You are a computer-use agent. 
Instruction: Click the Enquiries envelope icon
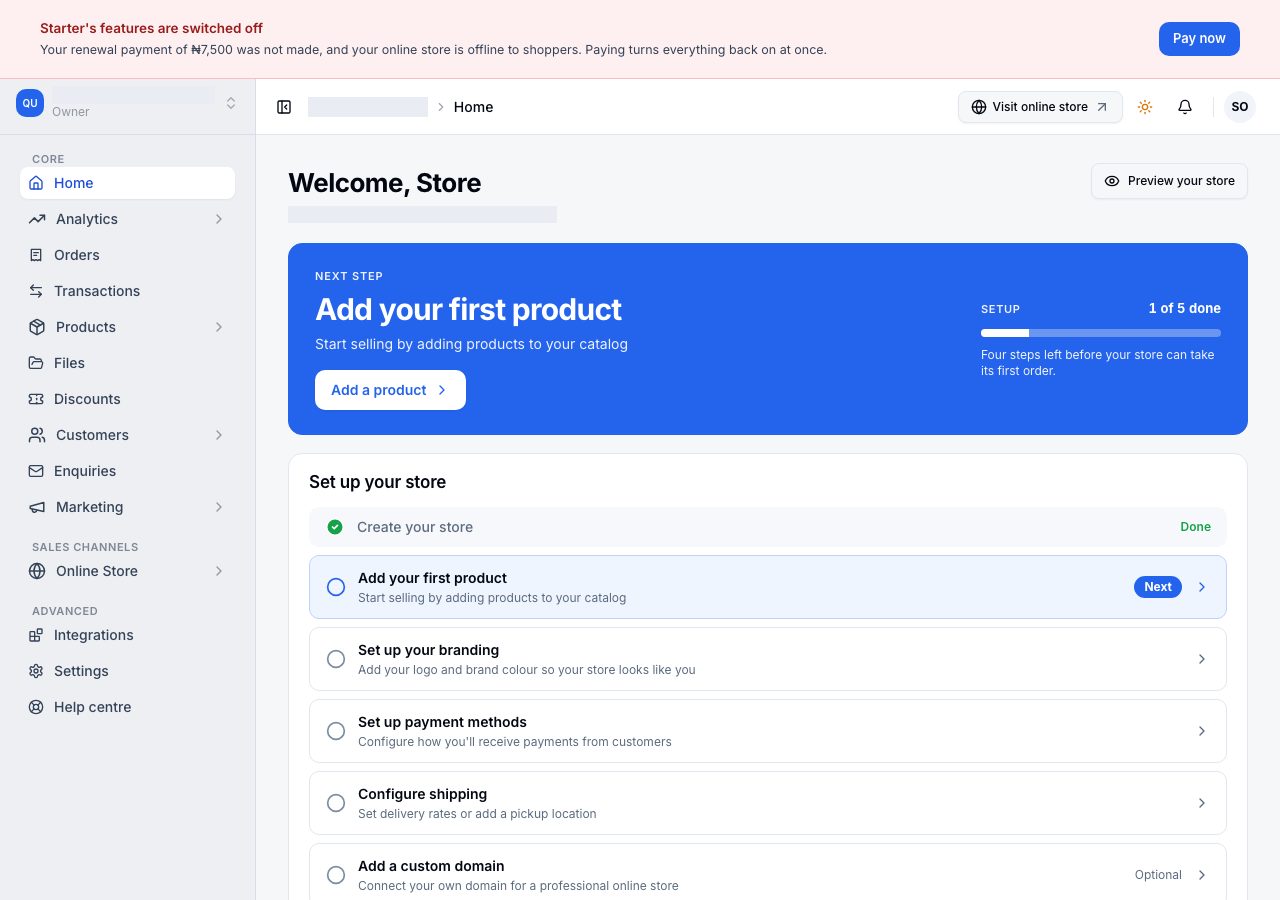point(36,471)
